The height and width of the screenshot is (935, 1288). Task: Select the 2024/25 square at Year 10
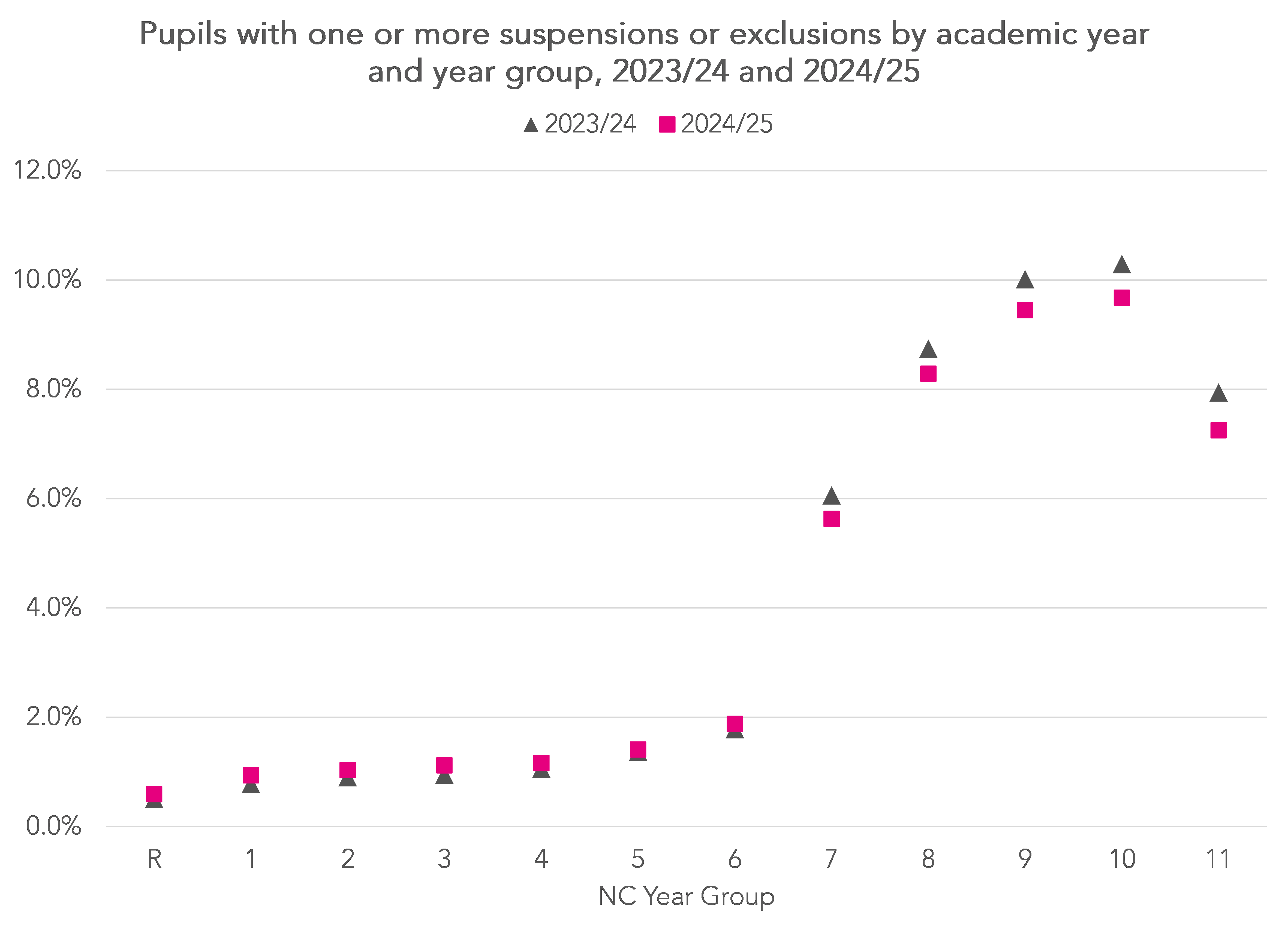[1122, 297]
